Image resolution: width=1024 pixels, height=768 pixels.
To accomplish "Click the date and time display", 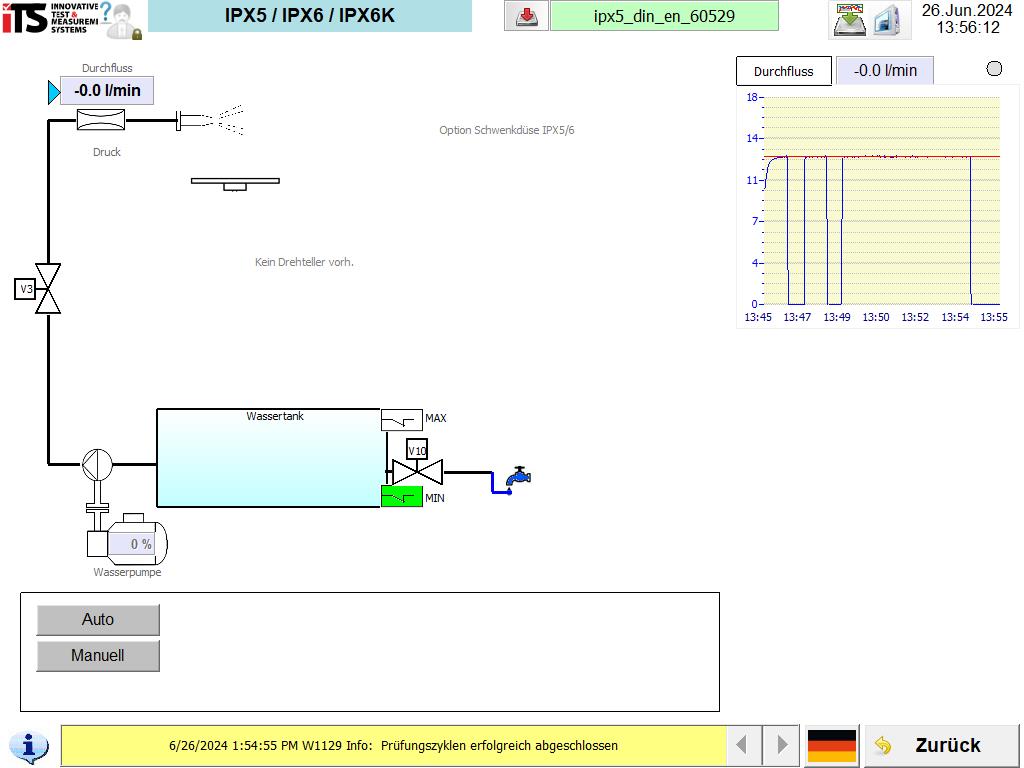I will [x=967, y=19].
